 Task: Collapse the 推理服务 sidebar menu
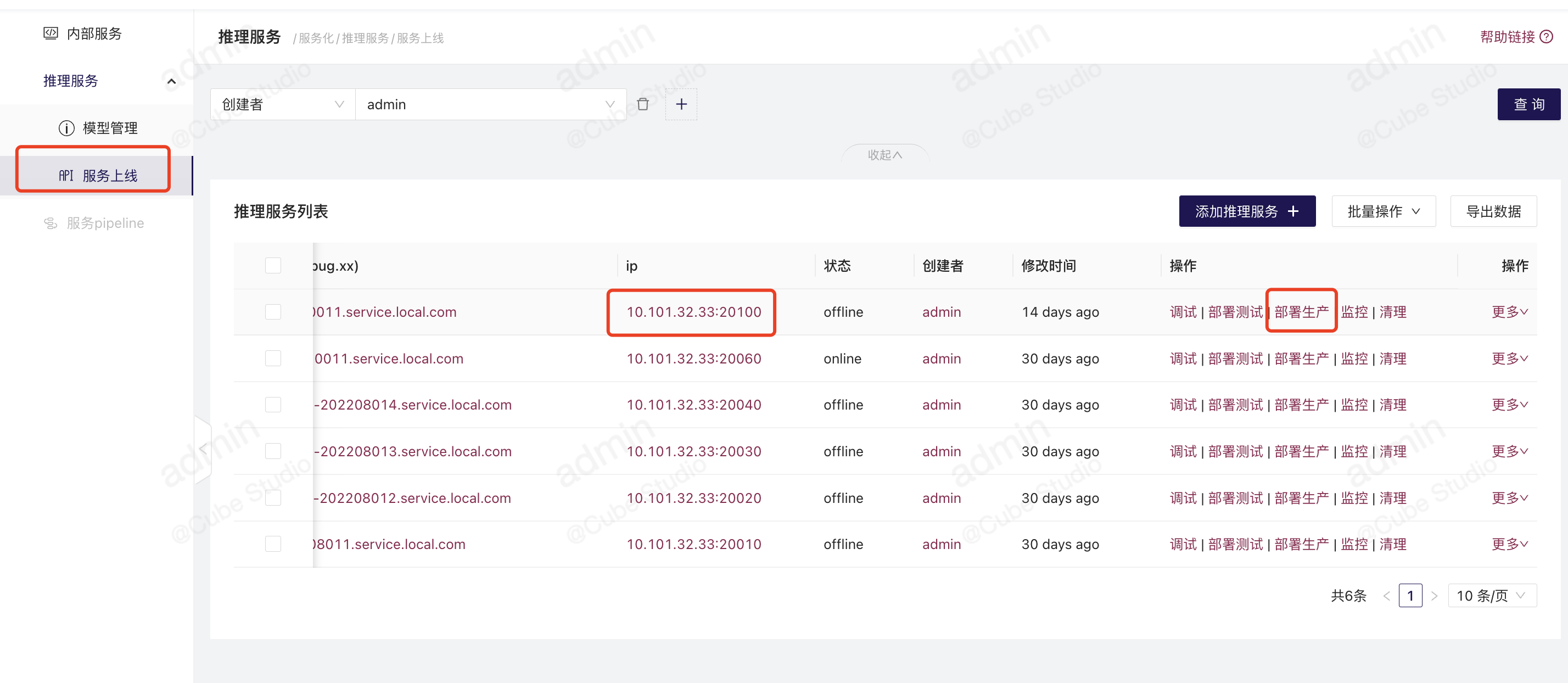[172, 81]
